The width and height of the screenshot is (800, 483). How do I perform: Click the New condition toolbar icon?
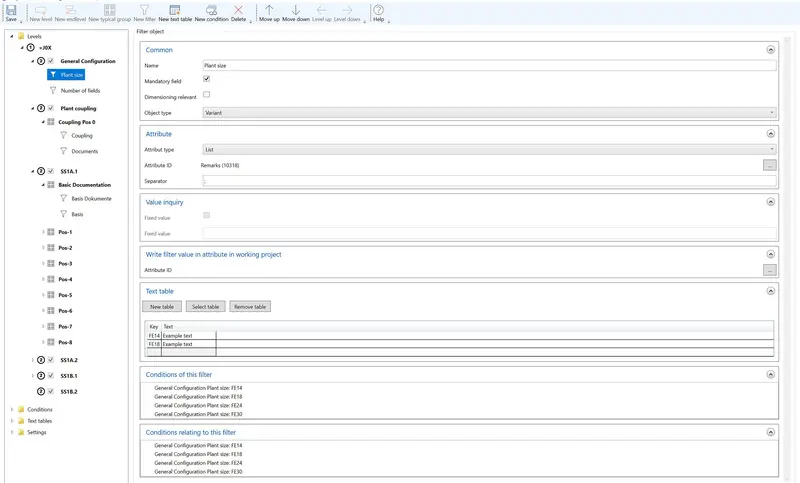pyautogui.click(x=211, y=9)
